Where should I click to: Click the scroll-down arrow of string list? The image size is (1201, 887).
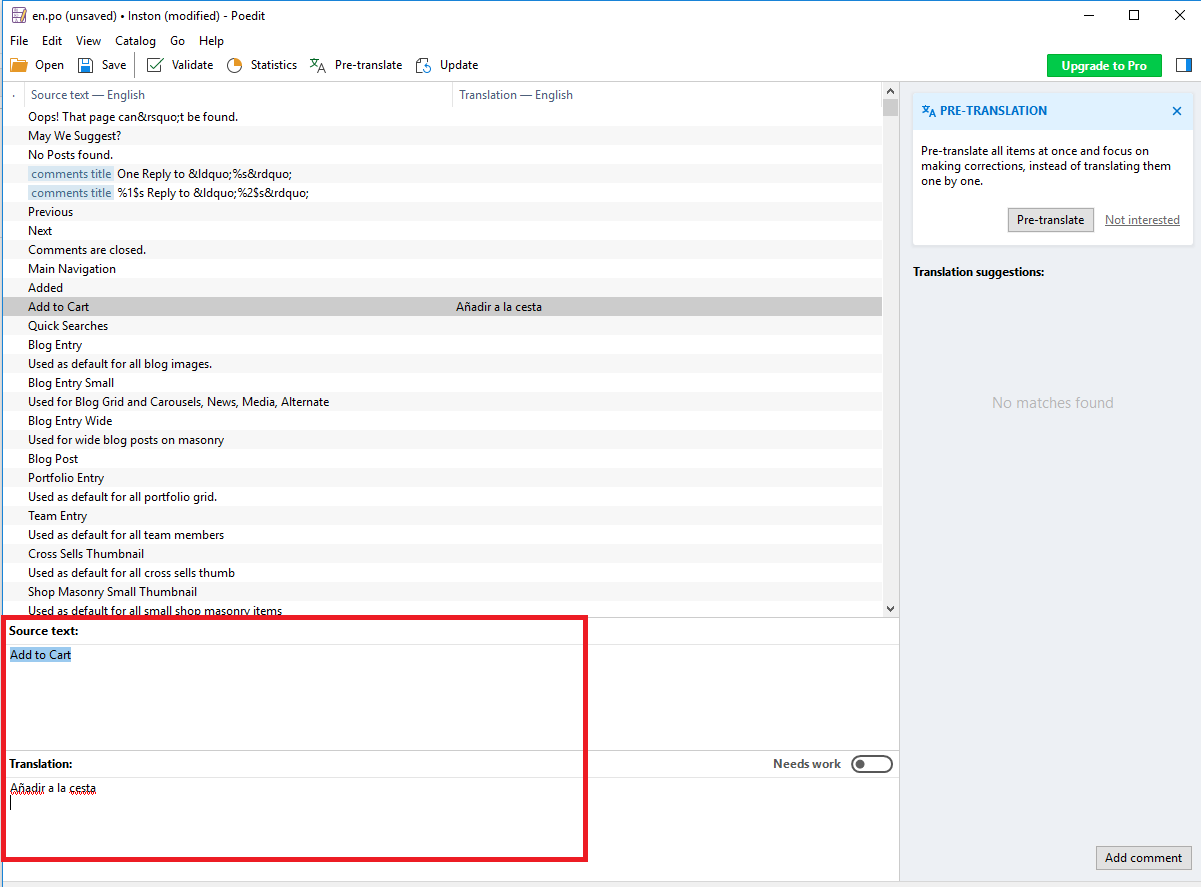point(890,609)
